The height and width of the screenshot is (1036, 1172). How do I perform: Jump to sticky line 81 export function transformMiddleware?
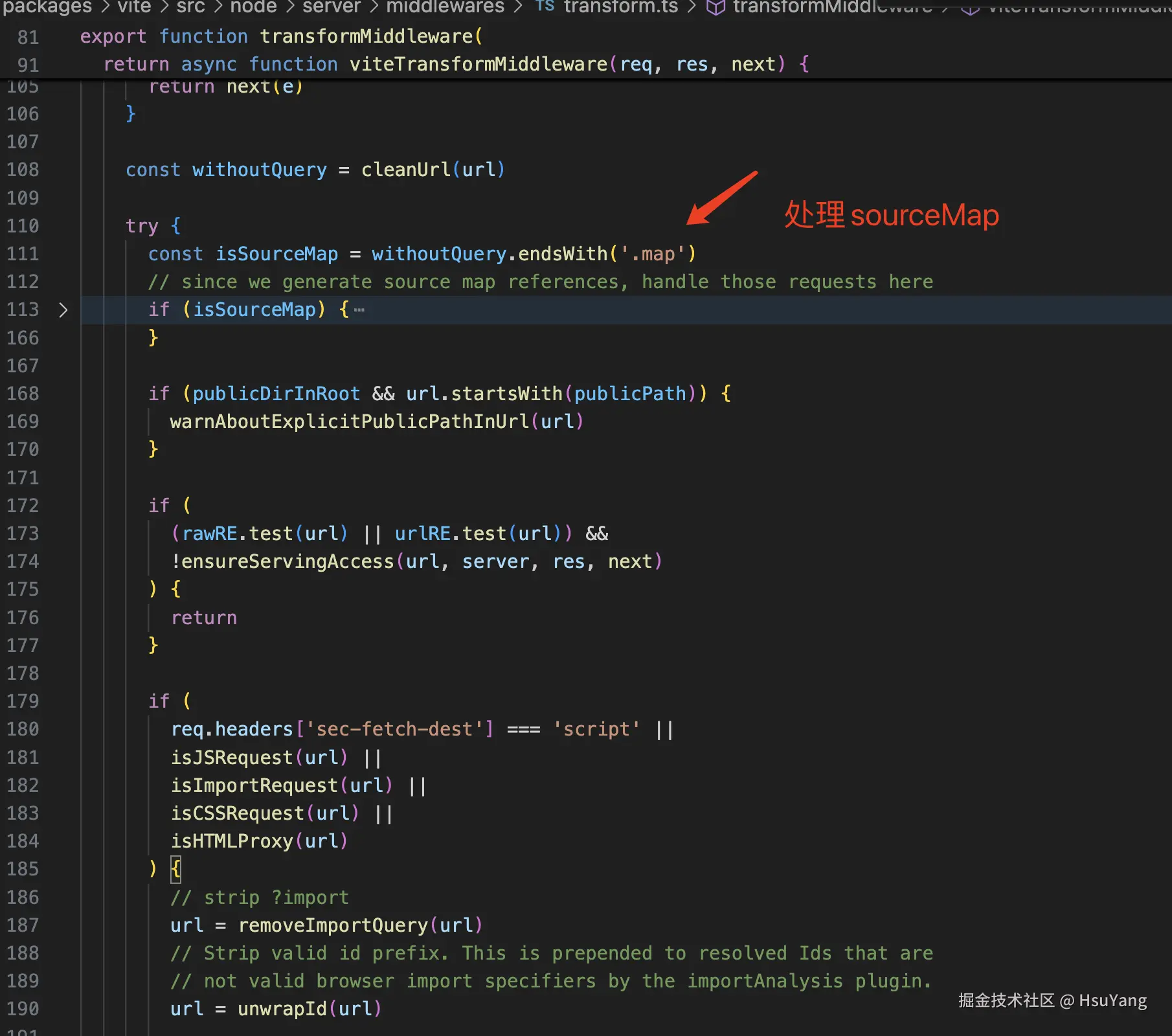click(x=281, y=36)
